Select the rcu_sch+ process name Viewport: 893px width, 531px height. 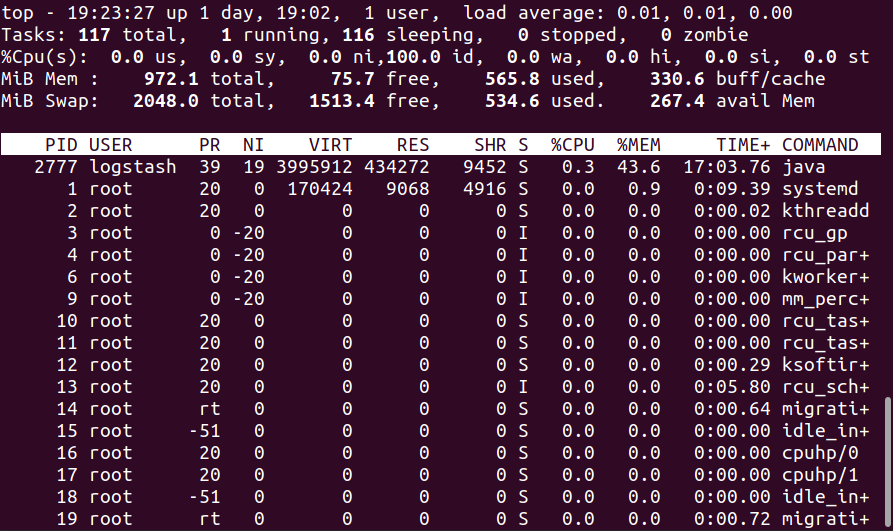coord(825,387)
